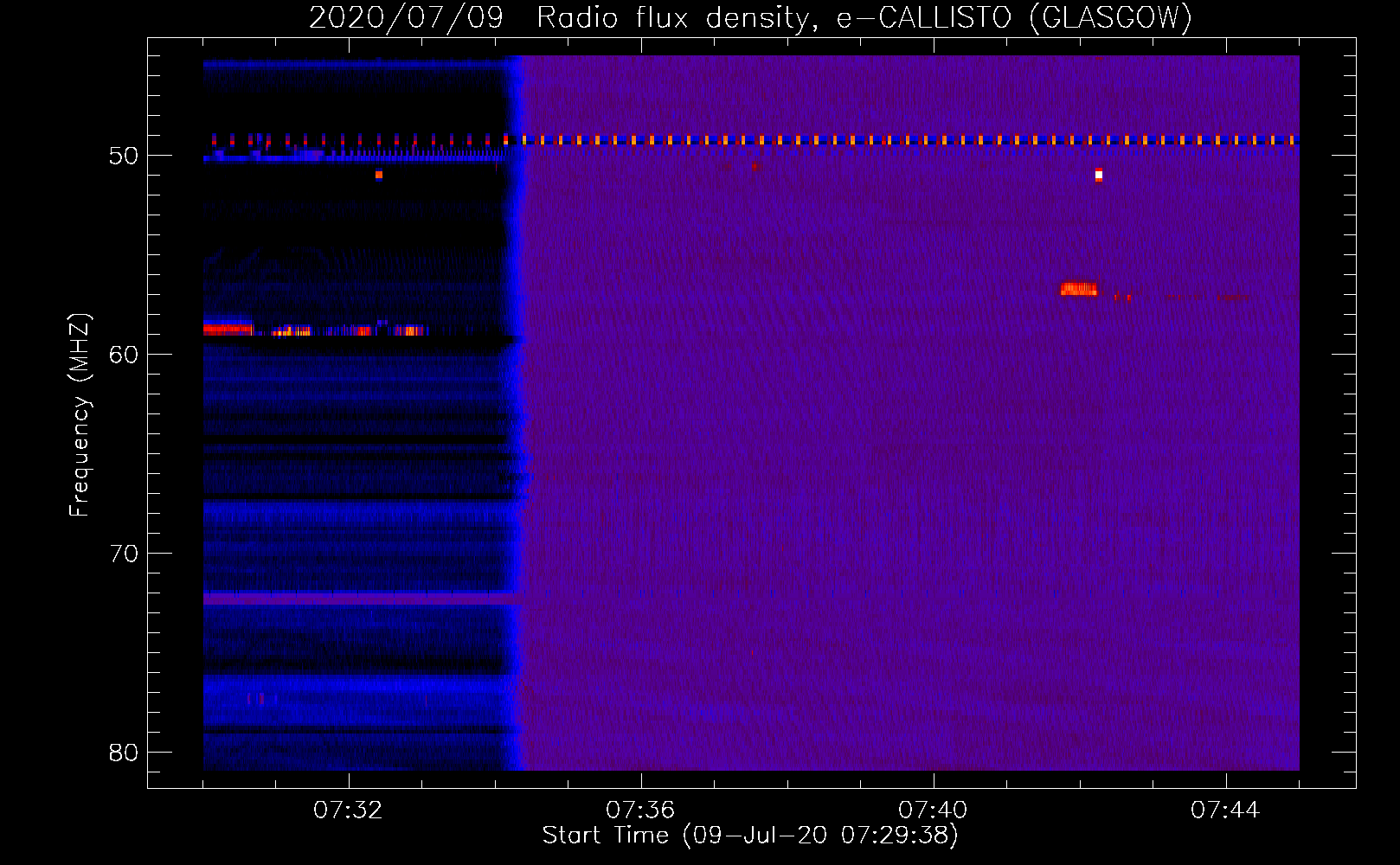Screen dimensions: 1400x865
Task: Click the purple horizontal line near 72 MHz
Action: point(361,598)
